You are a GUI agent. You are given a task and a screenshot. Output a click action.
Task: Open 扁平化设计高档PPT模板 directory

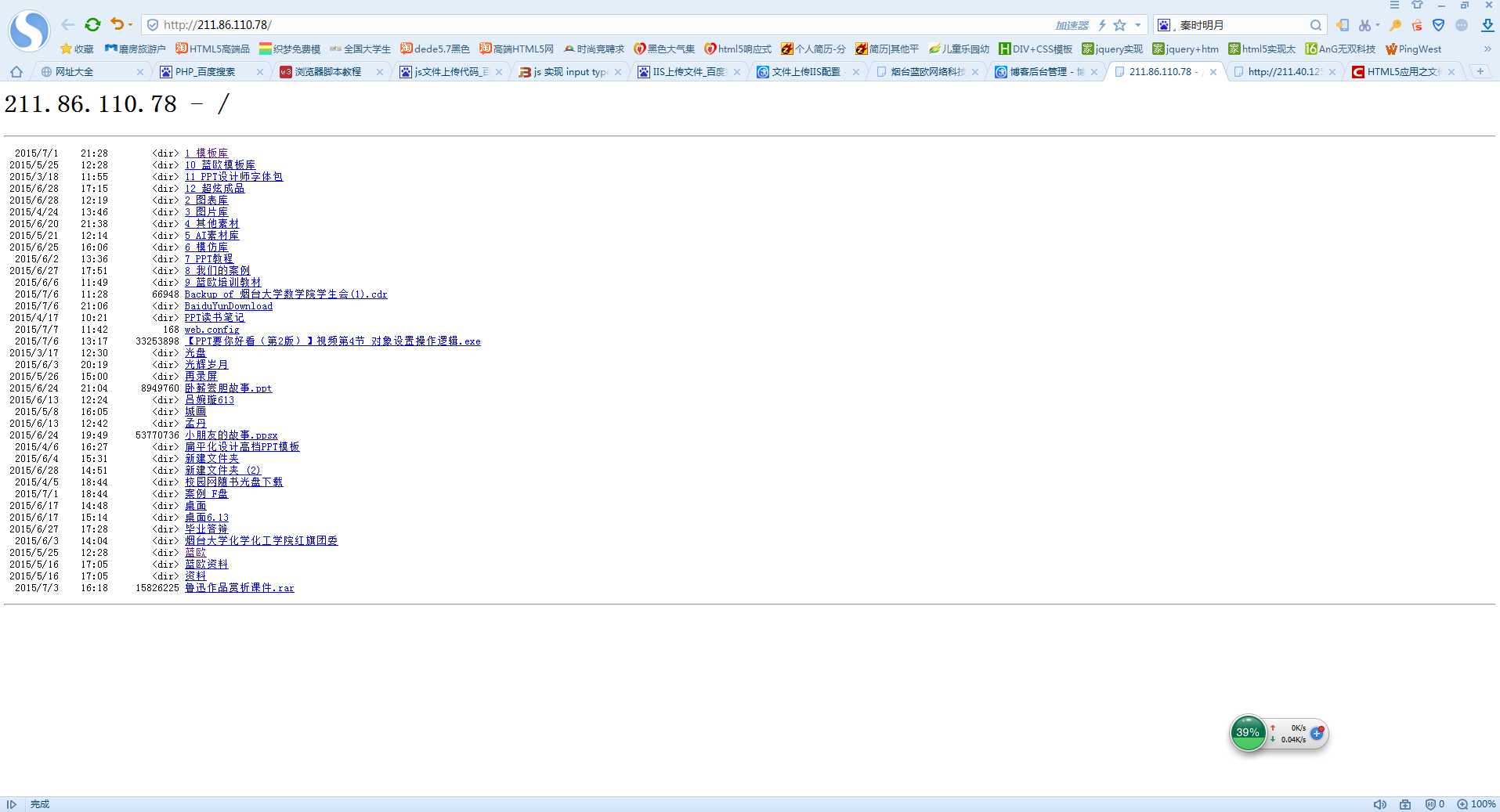242,447
